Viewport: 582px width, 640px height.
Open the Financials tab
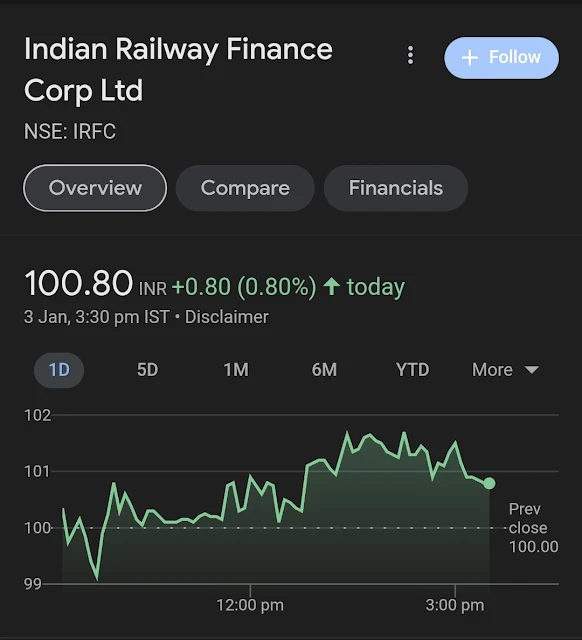[395, 188]
